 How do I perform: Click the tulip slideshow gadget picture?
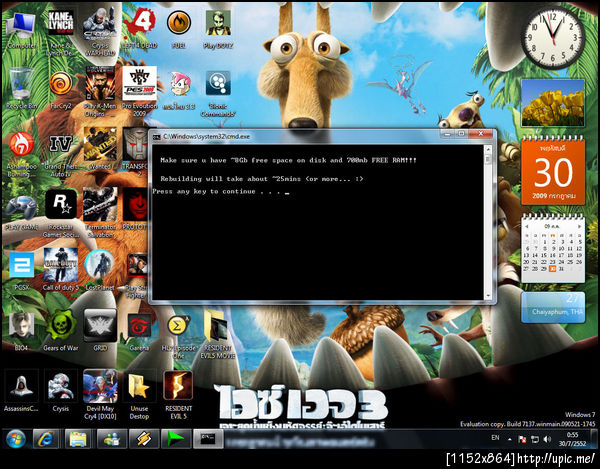point(553,103)
